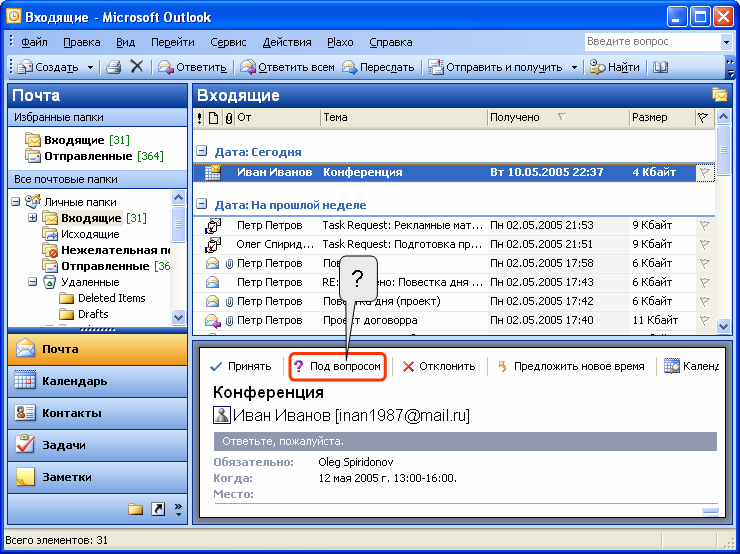This screenshot has width=740, height=554.
Task: Open the Address Book toolbar icon
Action: coord(661,67)
